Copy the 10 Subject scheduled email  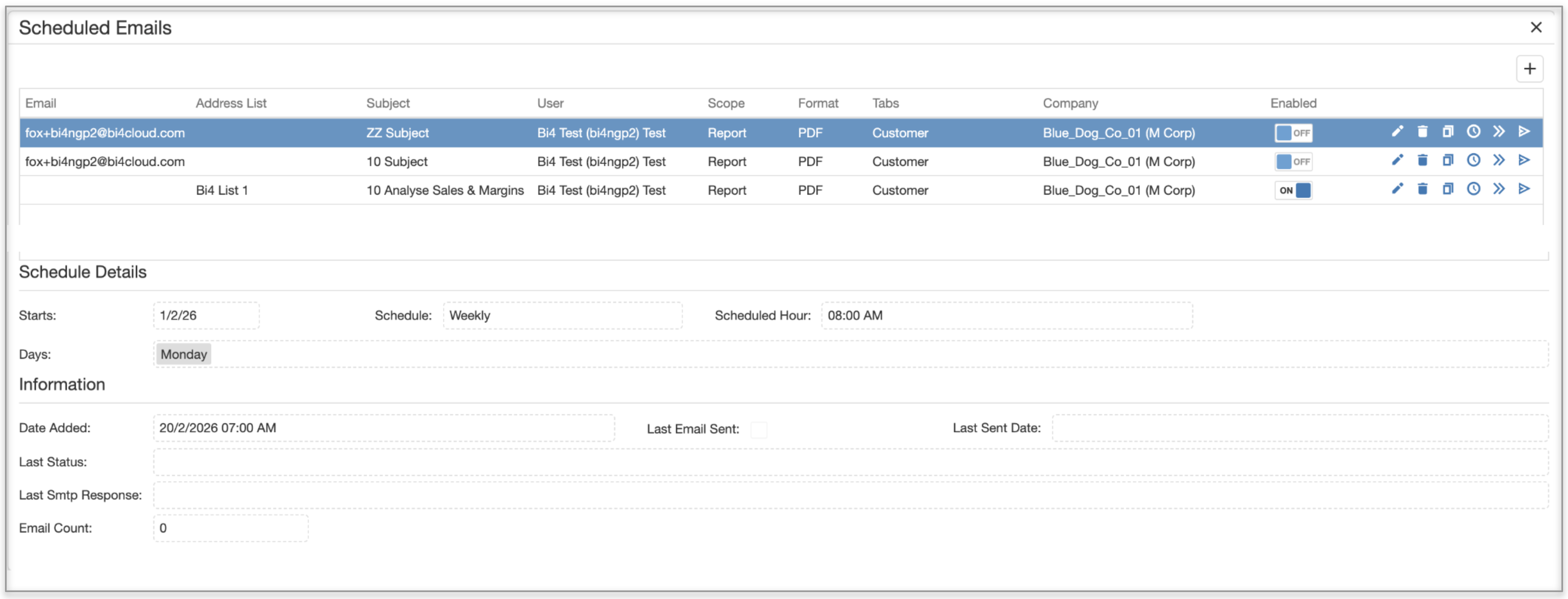pyautogui.click(x=1448, y=161)
